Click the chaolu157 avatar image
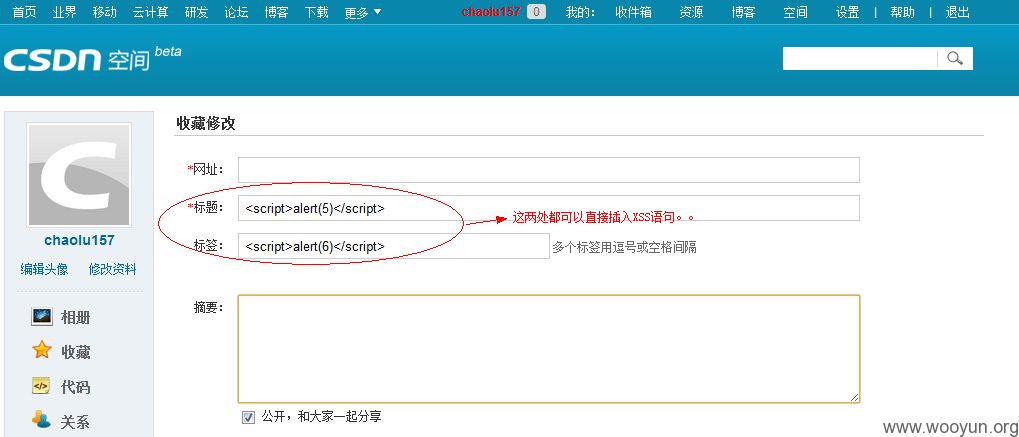 (x=79, y=175)
